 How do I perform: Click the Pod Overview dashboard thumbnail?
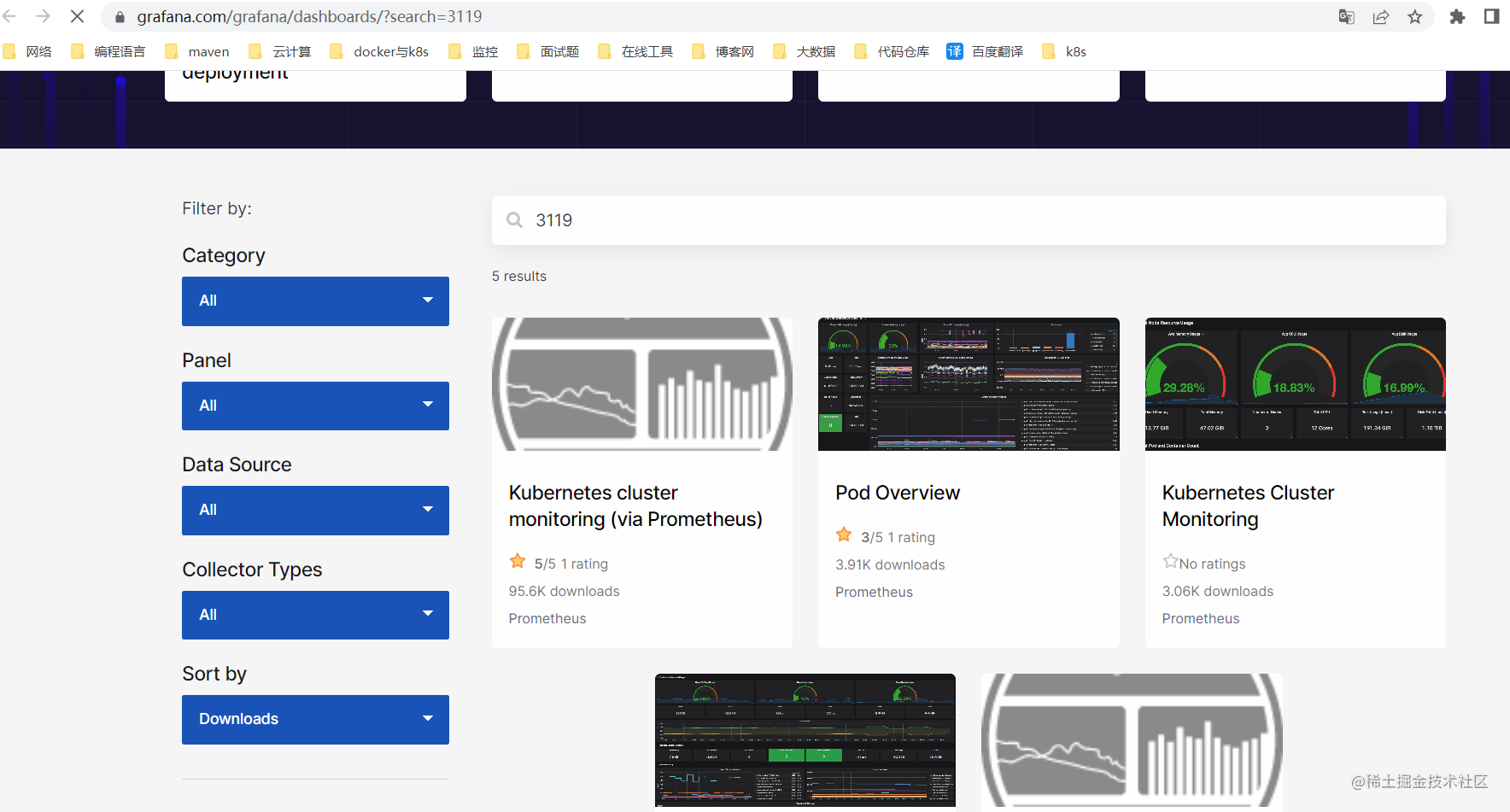969,384
